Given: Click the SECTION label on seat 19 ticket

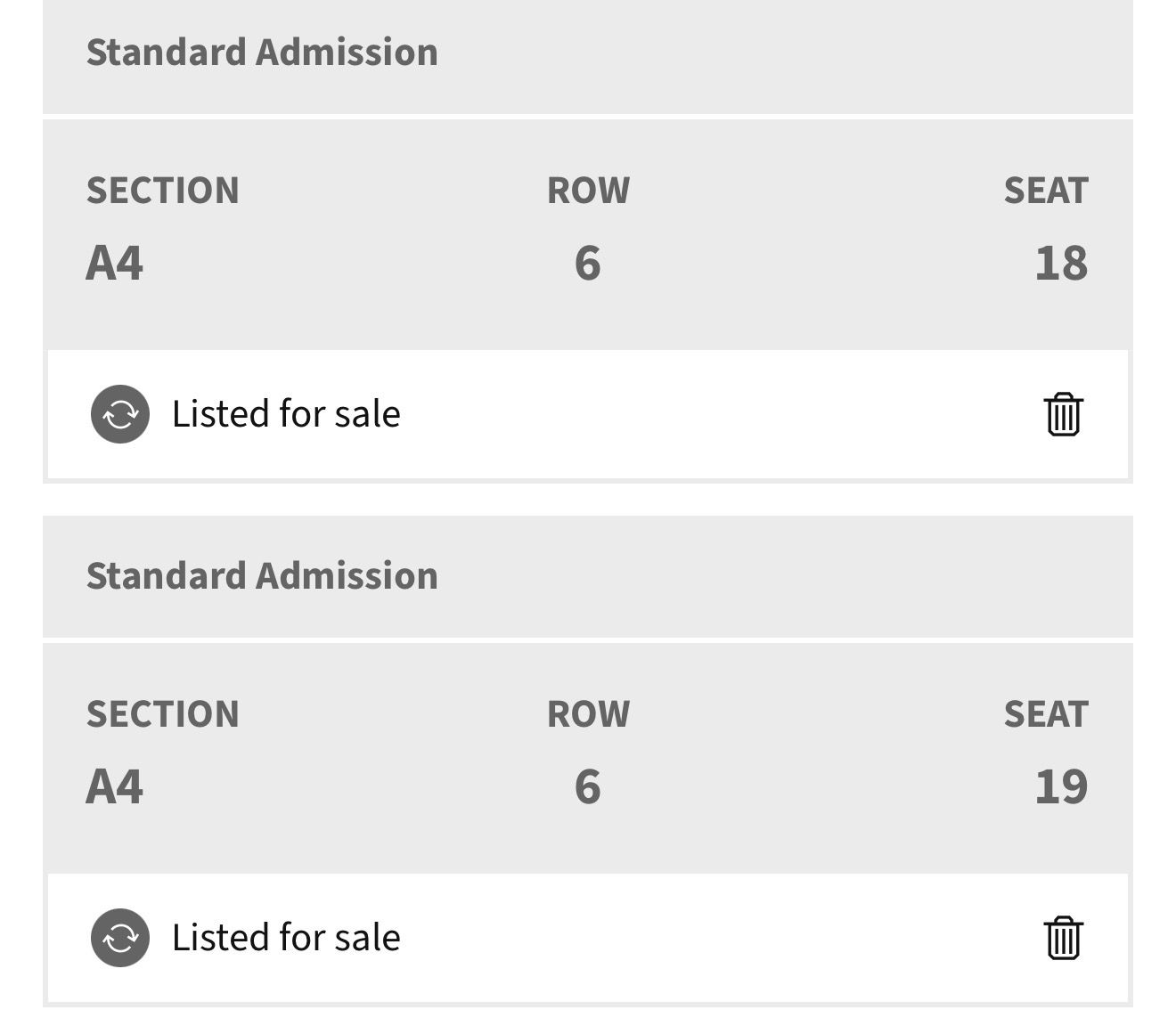Looking at the screenshot, I should [162, 714].
